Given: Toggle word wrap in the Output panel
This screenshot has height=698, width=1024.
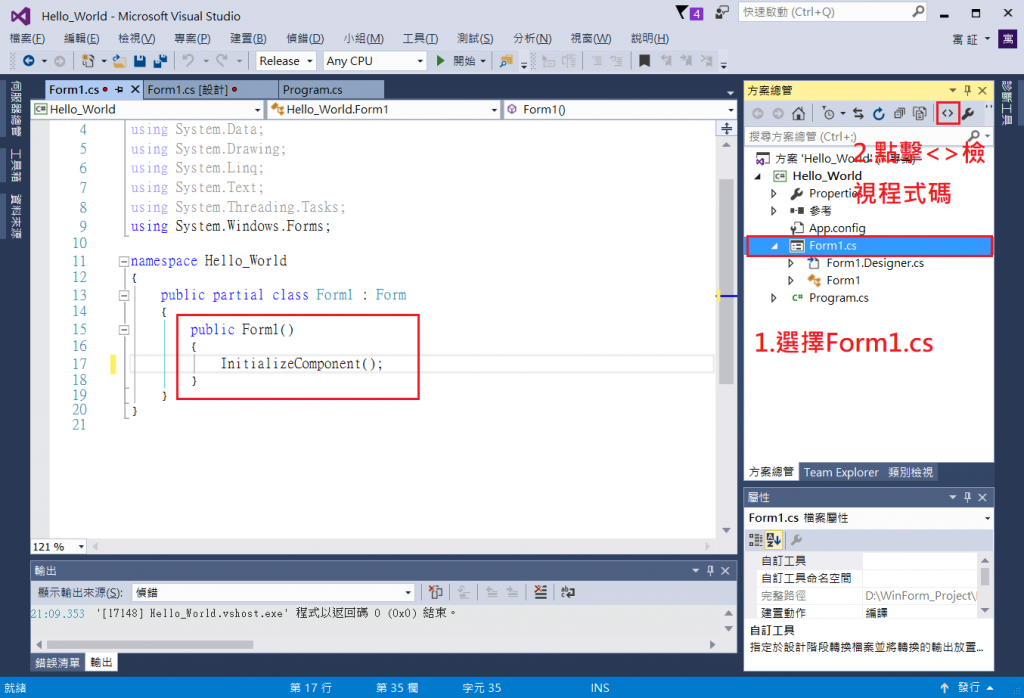Looking at the screenshot, I should [x=568, y=592].
